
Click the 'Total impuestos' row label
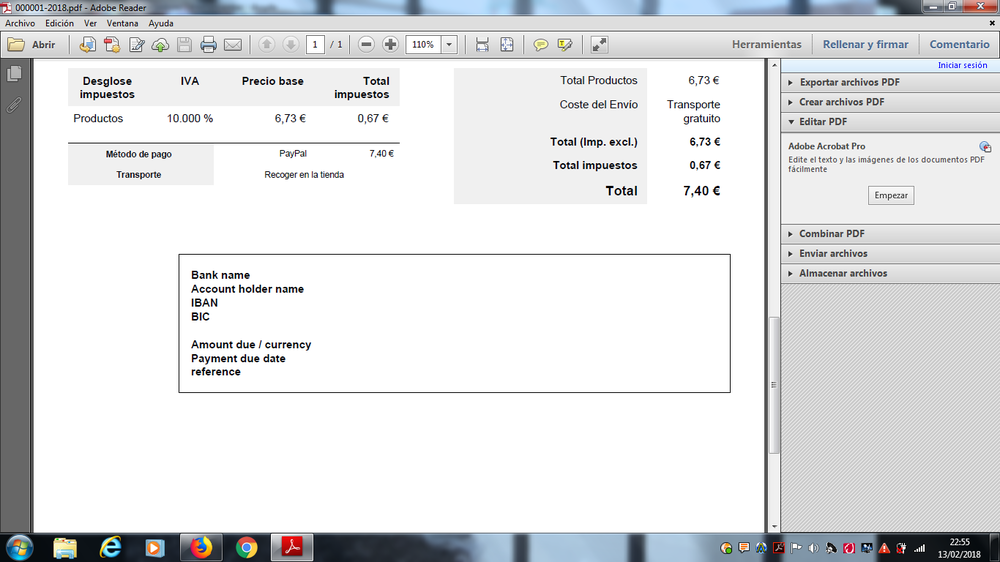pos(595,165)
